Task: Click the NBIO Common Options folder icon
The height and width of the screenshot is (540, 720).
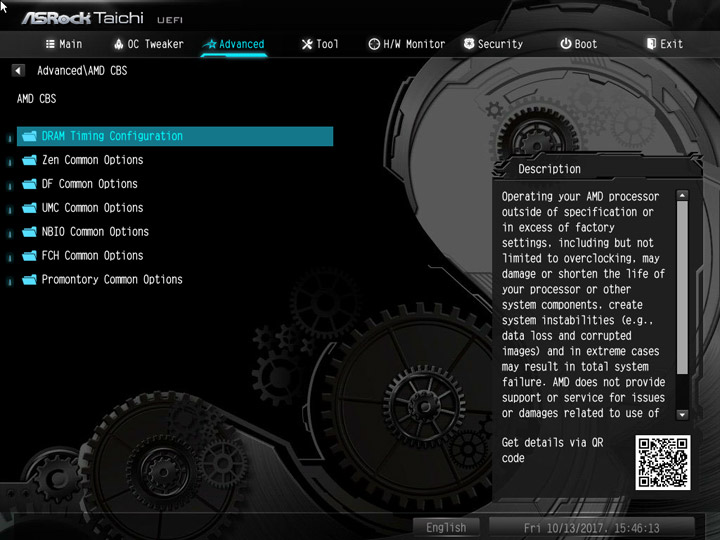Action: [x=29, y=232]
